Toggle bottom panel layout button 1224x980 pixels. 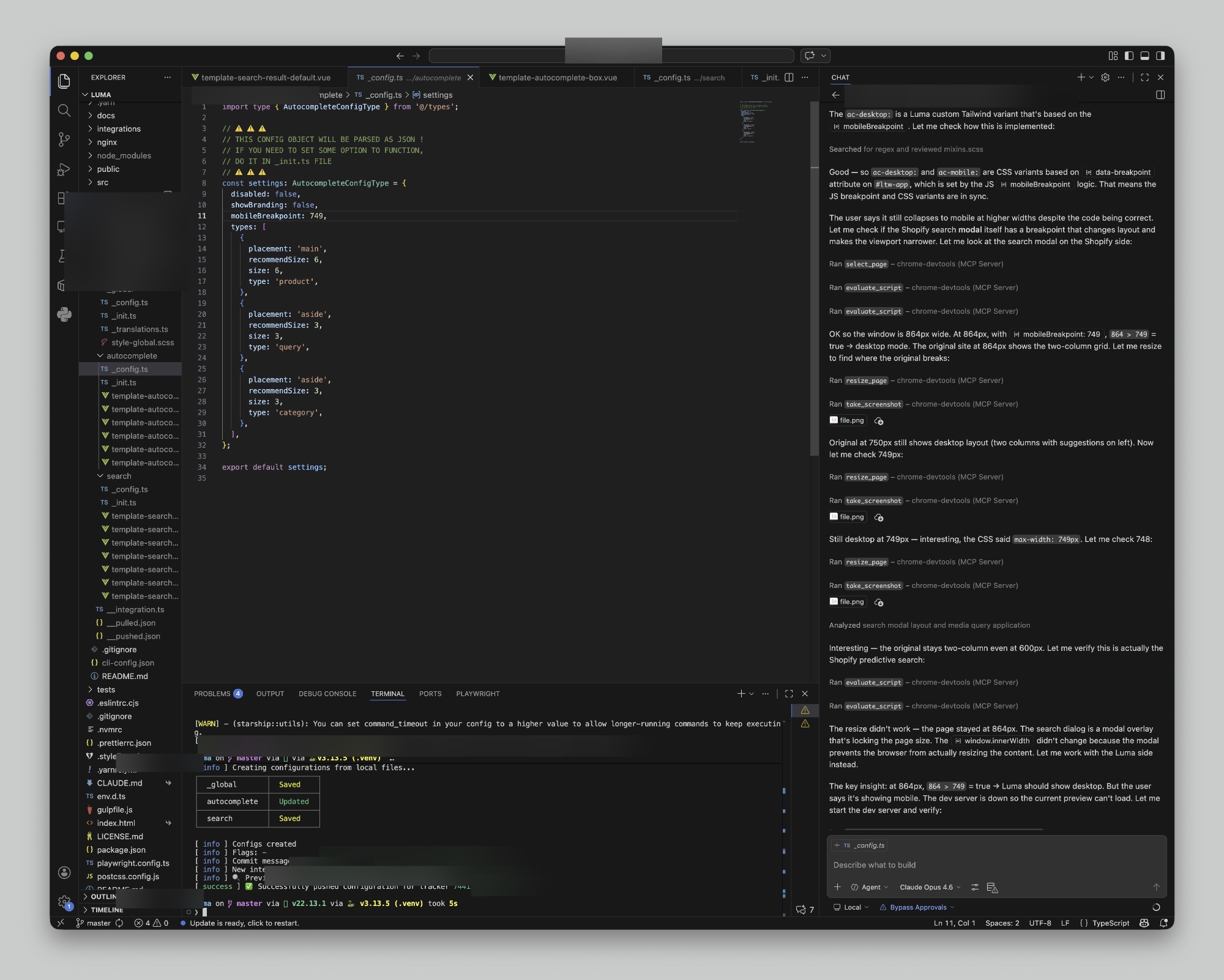click(x=1144, y=56)
